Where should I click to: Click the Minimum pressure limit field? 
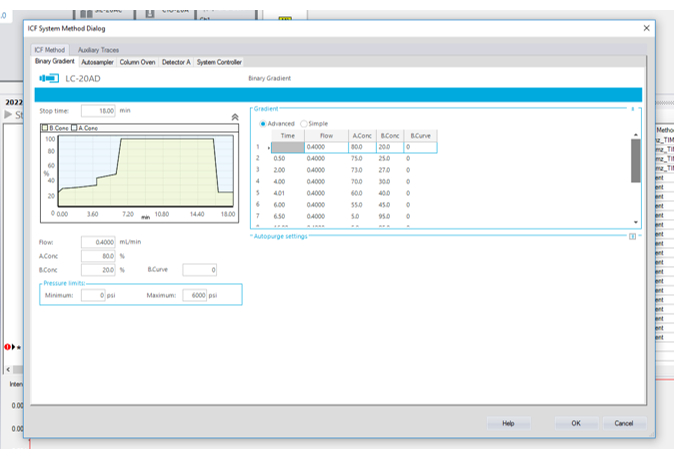click(x=93, y=295)
